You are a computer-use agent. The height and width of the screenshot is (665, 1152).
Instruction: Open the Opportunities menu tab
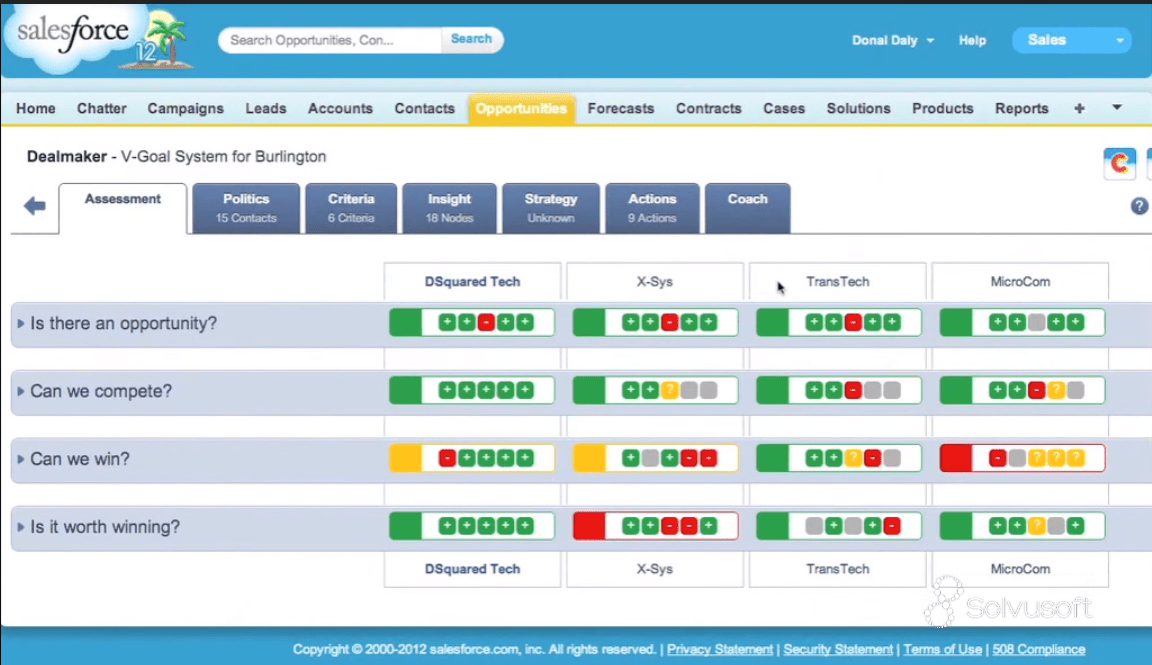tap(521, 109)
